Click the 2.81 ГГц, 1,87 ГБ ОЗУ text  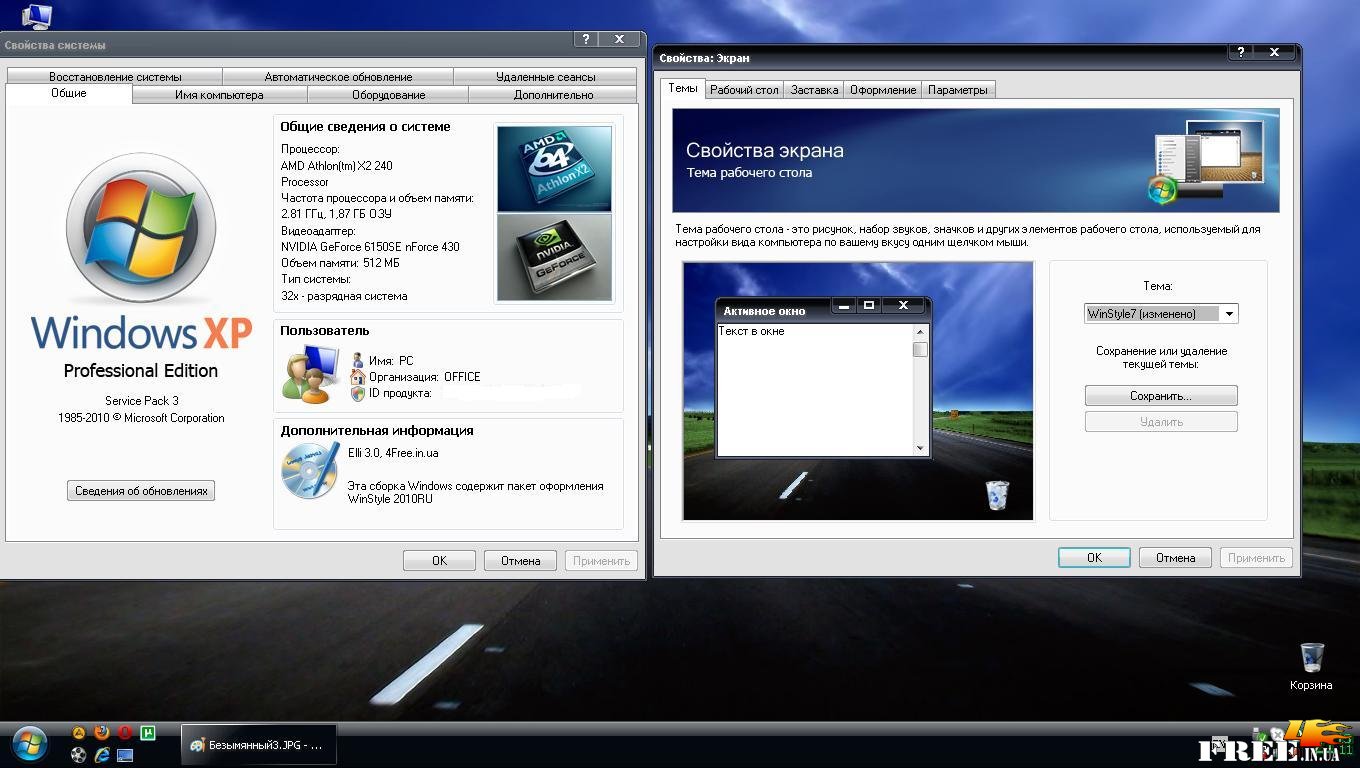pyautogui.click(x=336, y=214)
